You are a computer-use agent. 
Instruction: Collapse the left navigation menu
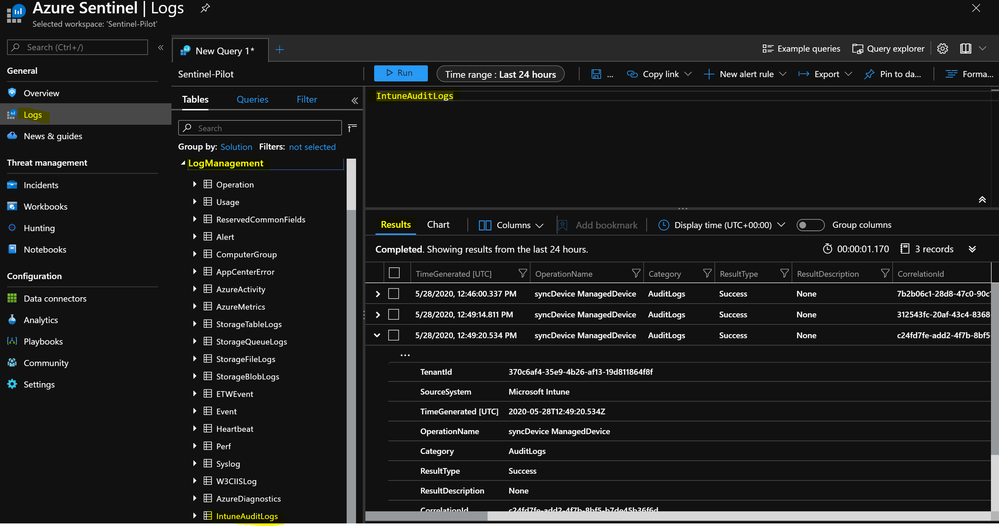click(x=161, y=47)
